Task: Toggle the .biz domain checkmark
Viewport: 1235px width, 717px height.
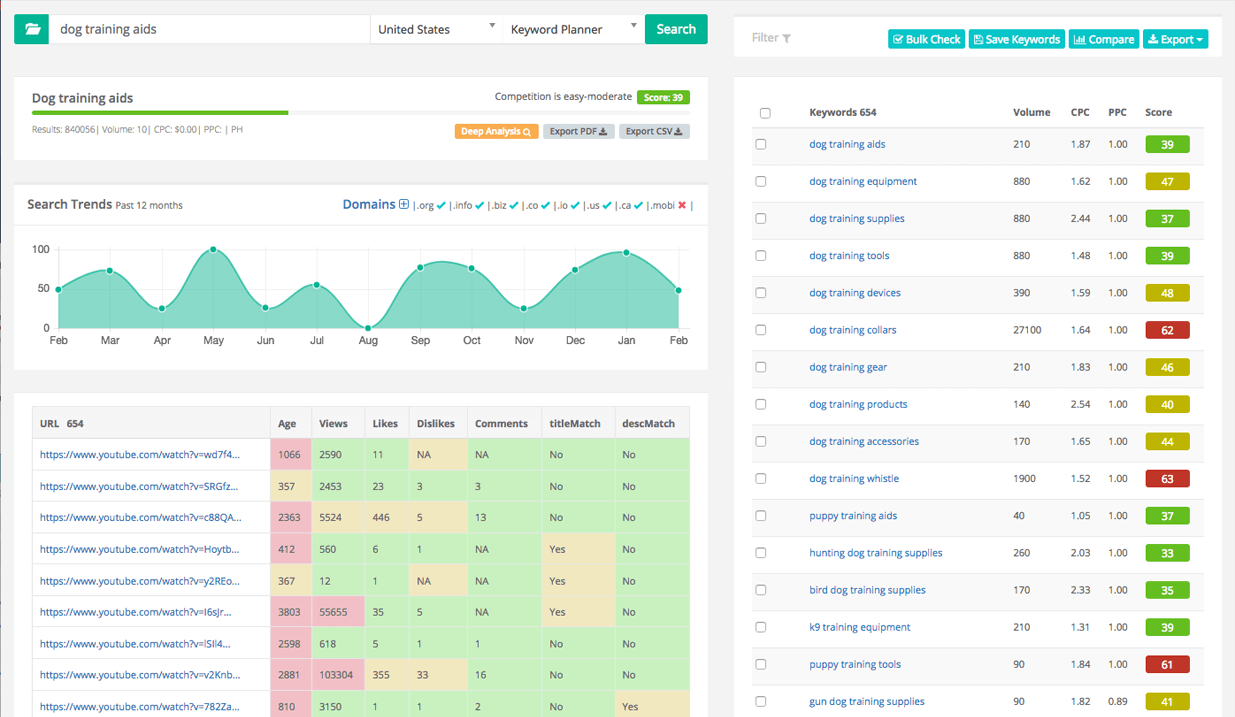Action: [x=516, y=205]
